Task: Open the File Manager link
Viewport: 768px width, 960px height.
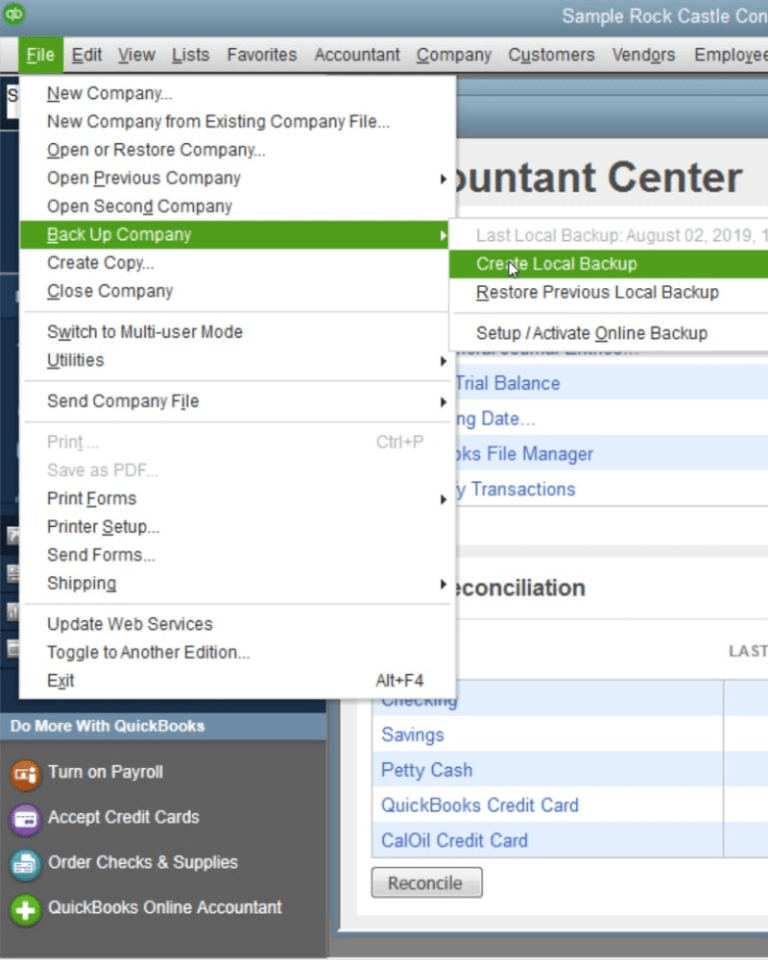Action: (525, 454)
